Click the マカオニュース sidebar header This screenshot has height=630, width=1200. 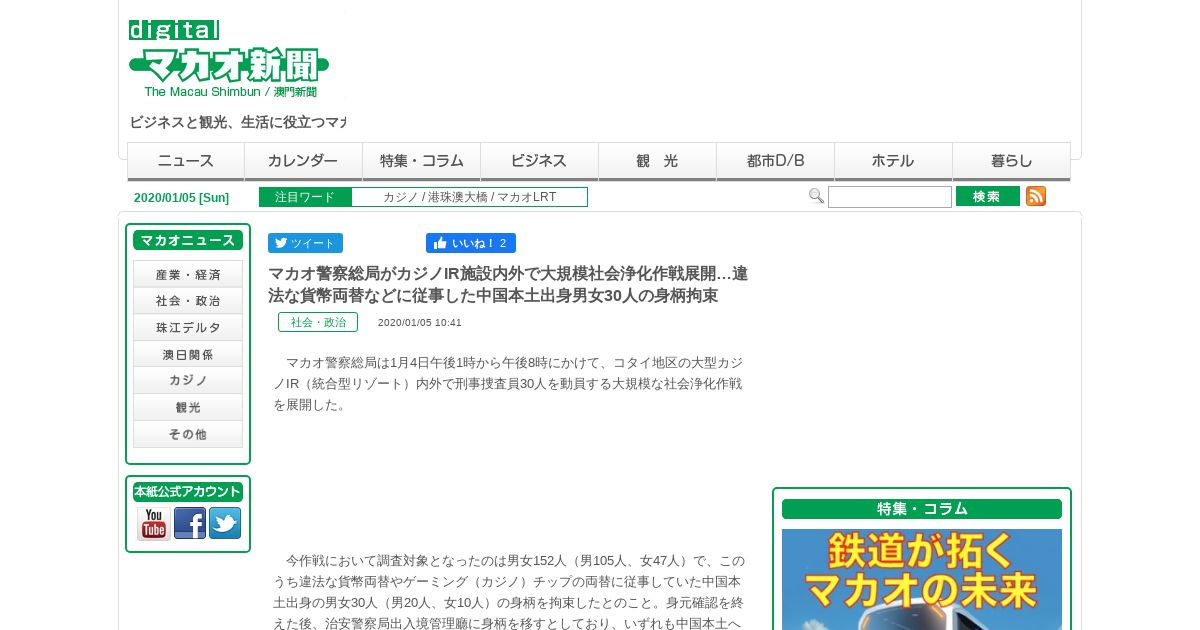pos(188,240)
